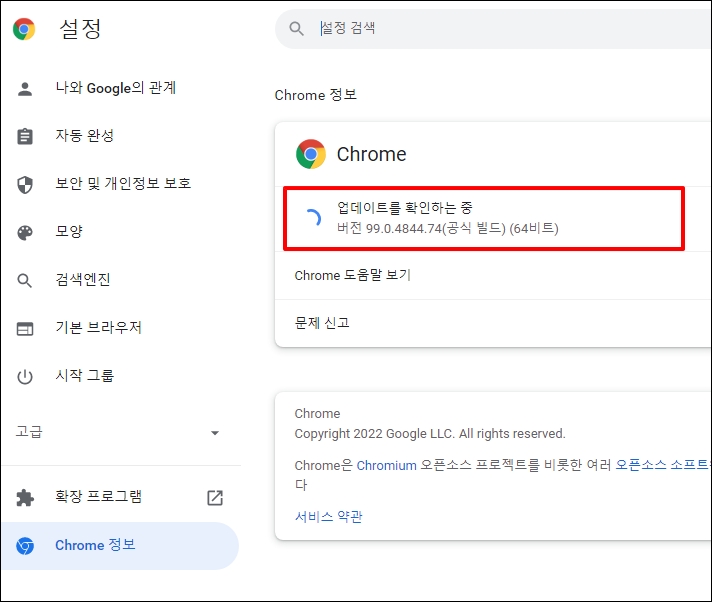Viewport: 712px width, 602px height.
Task: Click the update-checking spinner icon
Action: coord(313,218)
